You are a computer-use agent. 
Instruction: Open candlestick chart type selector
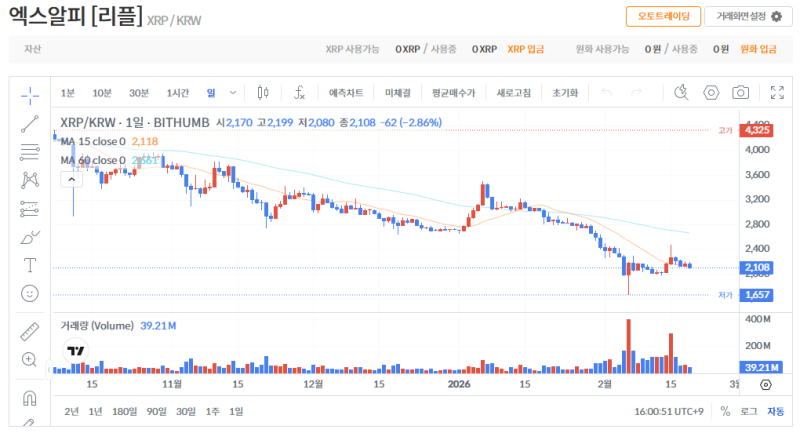263,92
